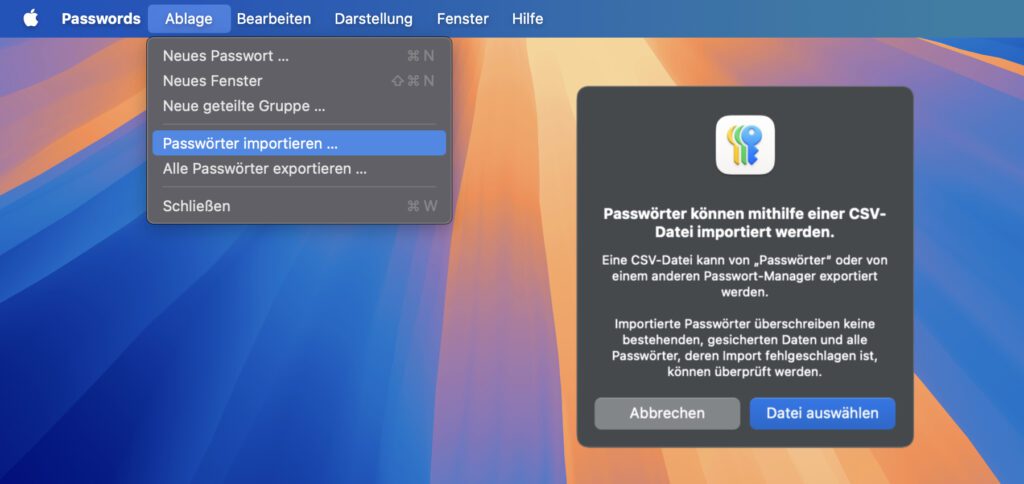Open the Bearbeiten menu
The height and width of the screenshot is (484, 1024).
[x=274, y=19]
